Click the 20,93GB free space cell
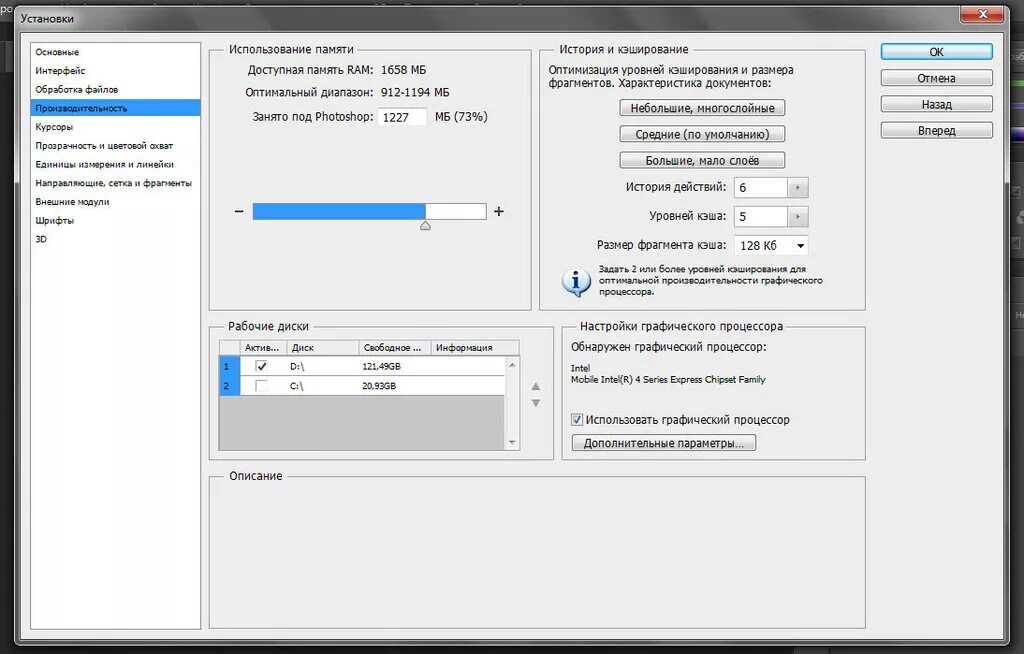1024x654 pixels. [379, 386]
